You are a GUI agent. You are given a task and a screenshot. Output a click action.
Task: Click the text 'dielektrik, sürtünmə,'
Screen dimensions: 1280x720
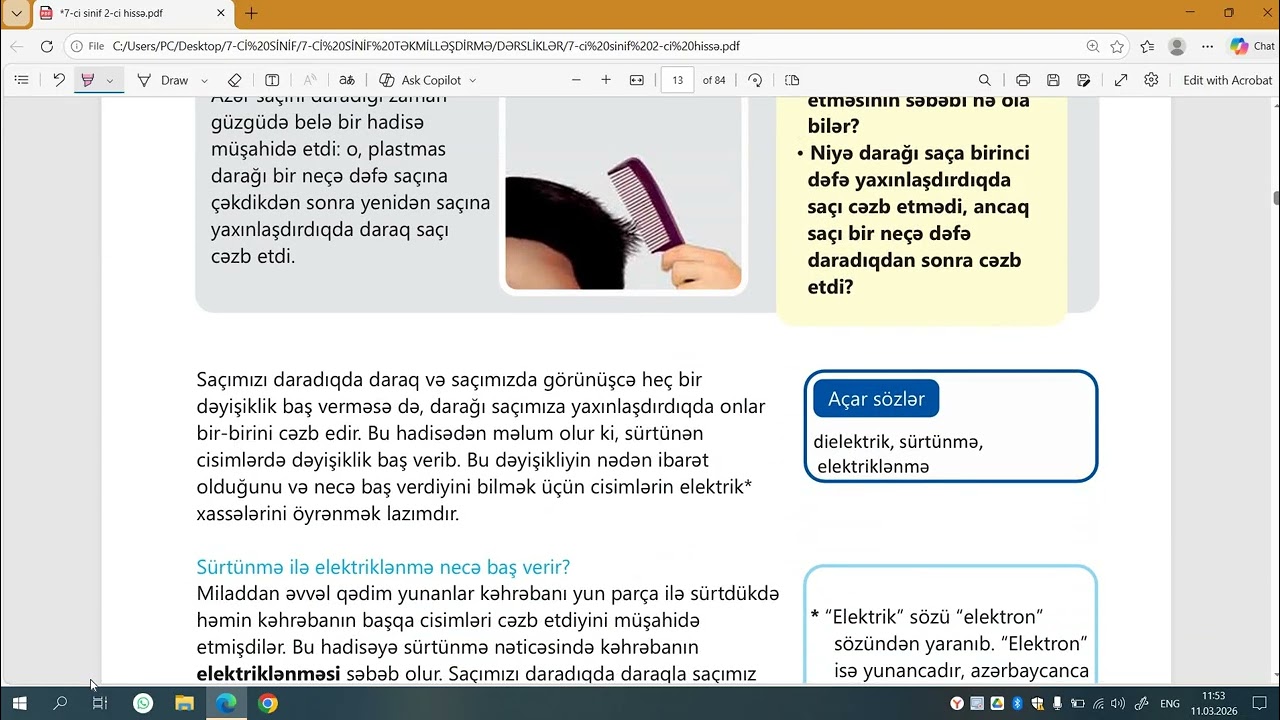898,442
